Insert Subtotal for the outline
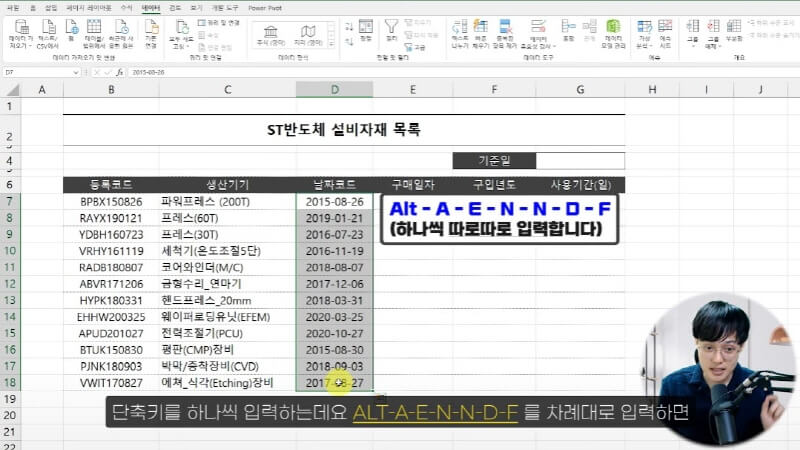Viewport: 800px width, 450px height. click(x=734, y=31)
